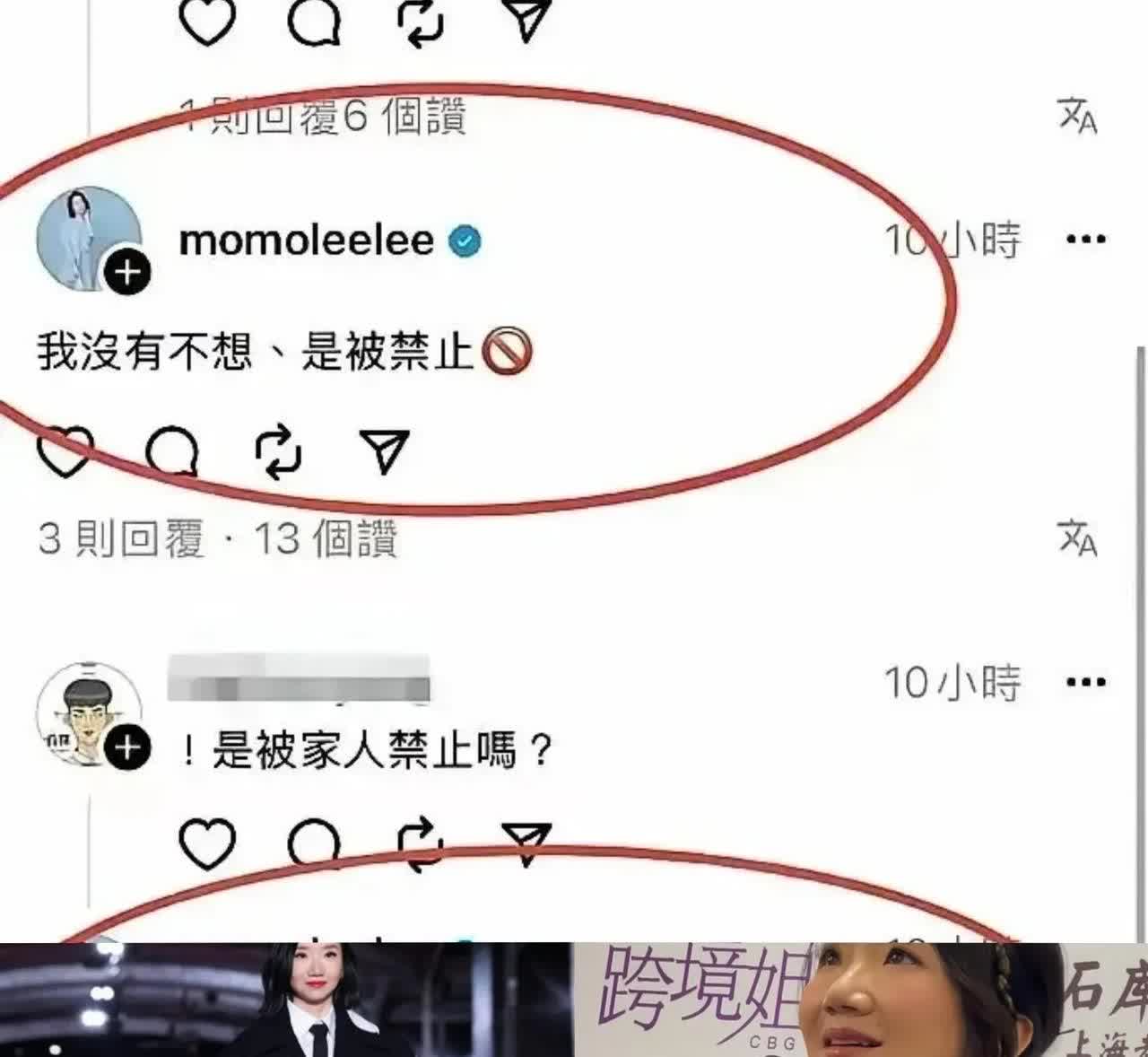Open momoleelee profile via username
1148x1057 pixels.
[307, 240]
